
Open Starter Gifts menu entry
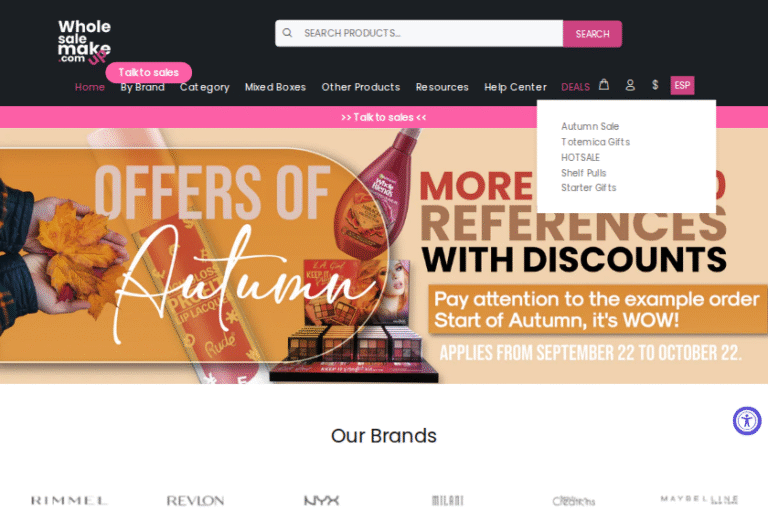pos(588,188)
